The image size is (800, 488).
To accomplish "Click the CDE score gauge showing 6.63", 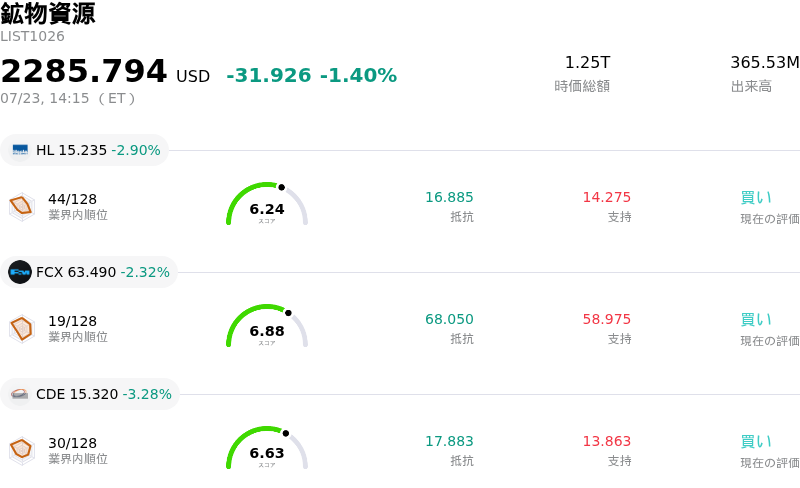I will [x=267, y=448].
